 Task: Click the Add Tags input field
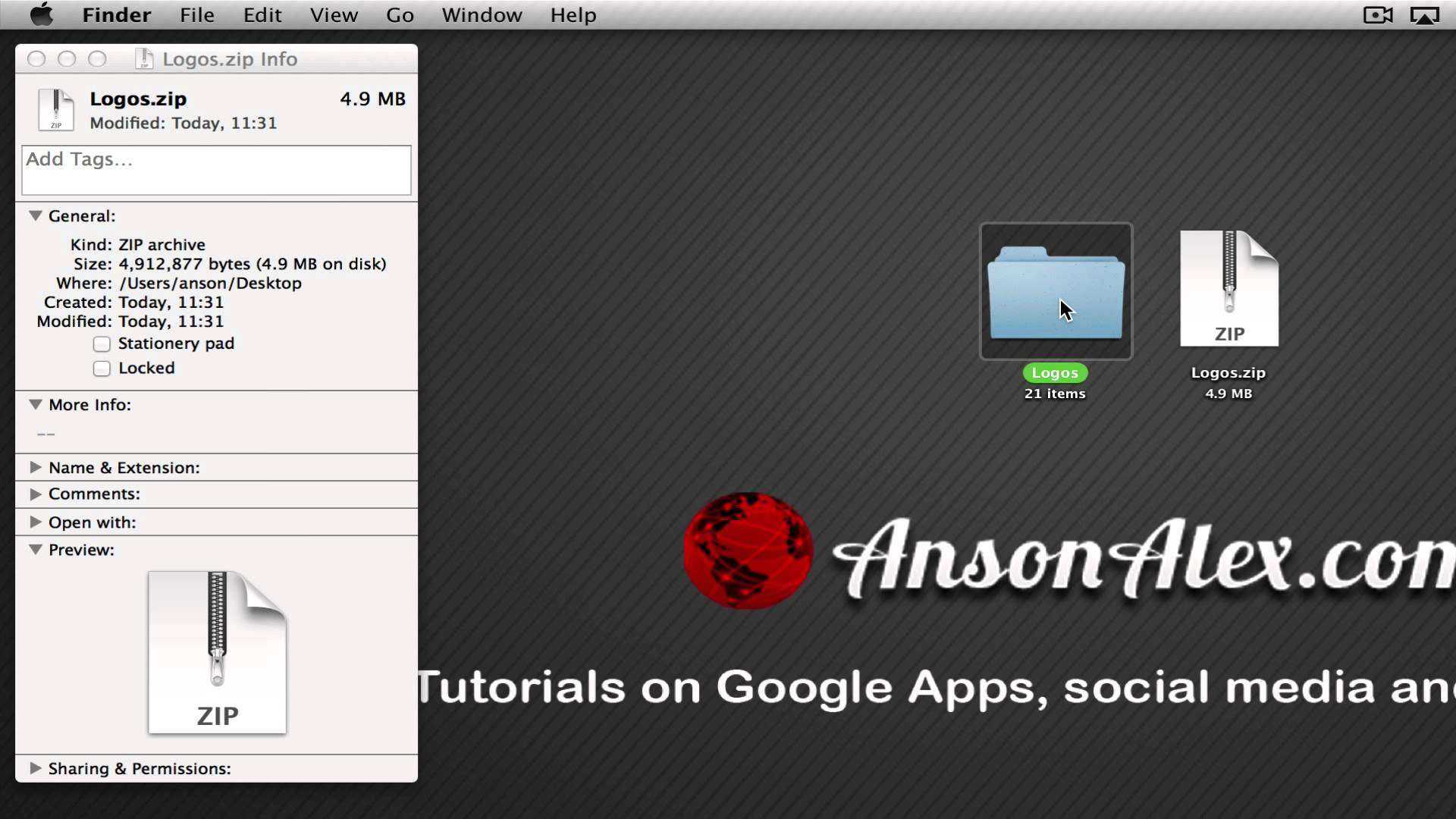(x=217, y=171)
